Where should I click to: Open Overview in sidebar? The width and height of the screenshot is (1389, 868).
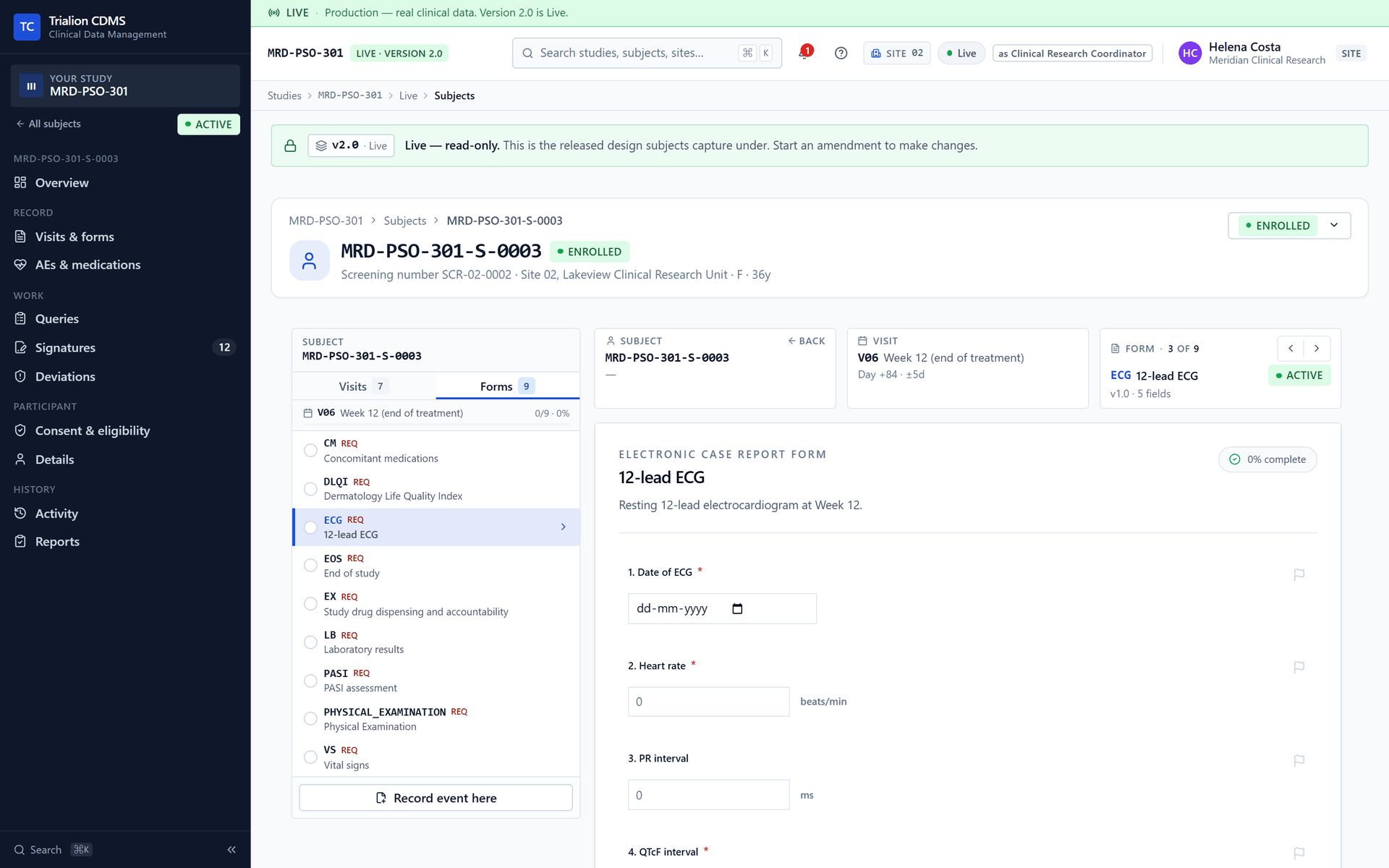coord(125,183)
